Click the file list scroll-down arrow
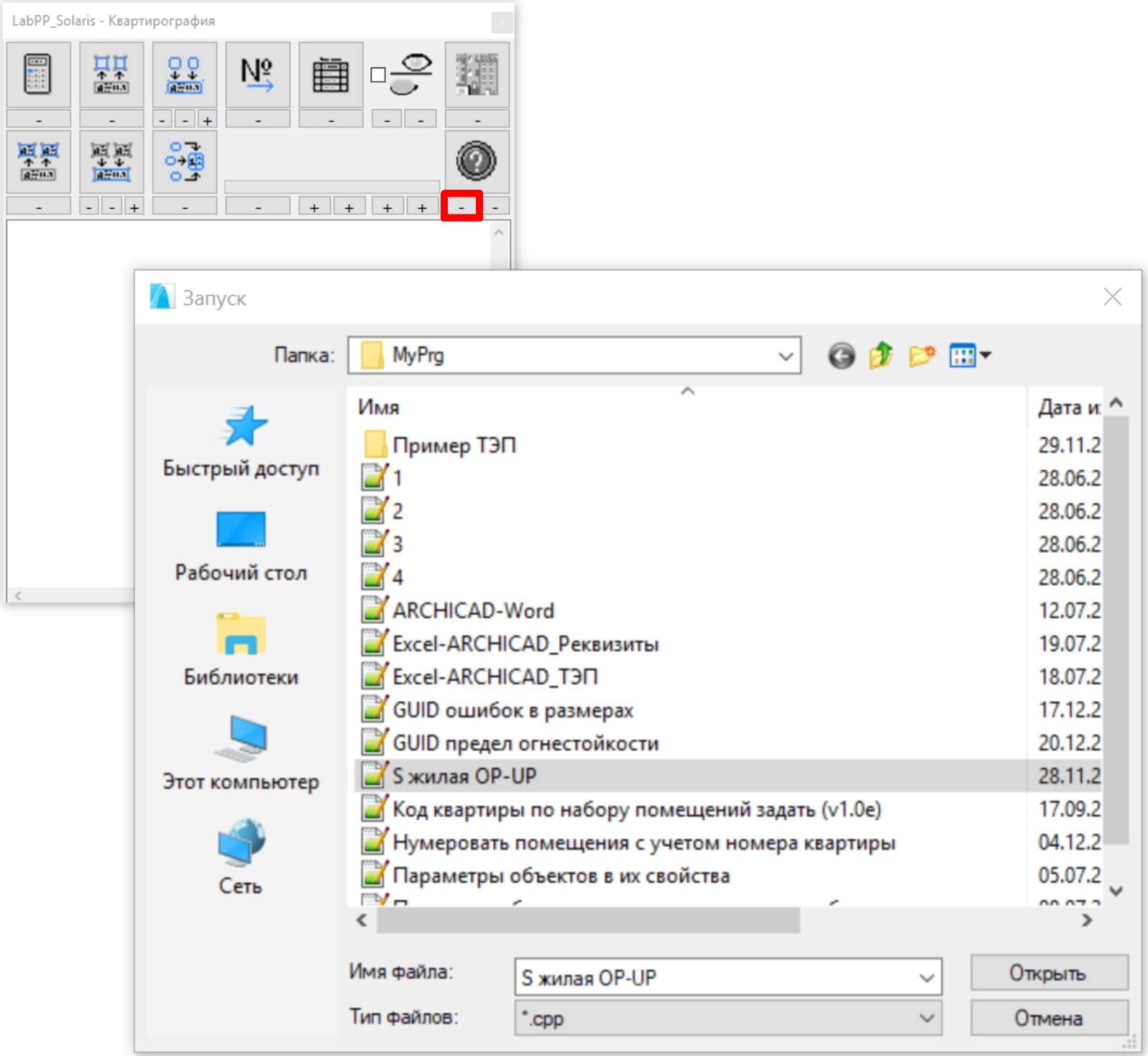This screenshot has width=1148, height=1056. (x=1116, y=891)
